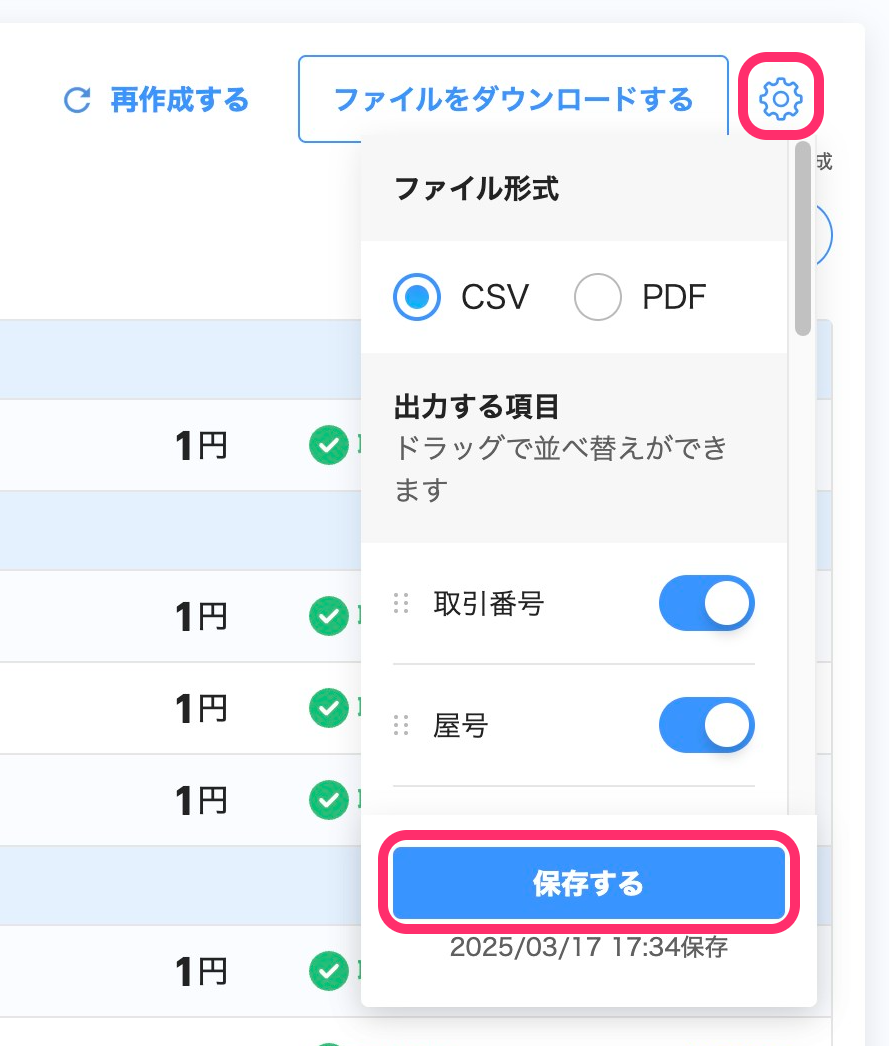Viewport: 890px width, 1046px height.
Task: Click the first row's green checkmark icon
Action: click(x=329, y=445)
